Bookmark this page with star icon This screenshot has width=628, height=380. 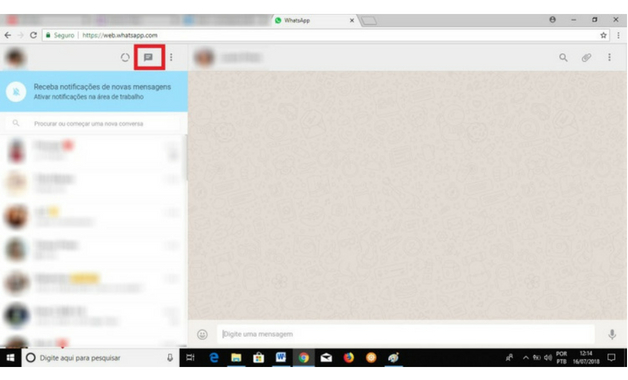pos(603,35)
